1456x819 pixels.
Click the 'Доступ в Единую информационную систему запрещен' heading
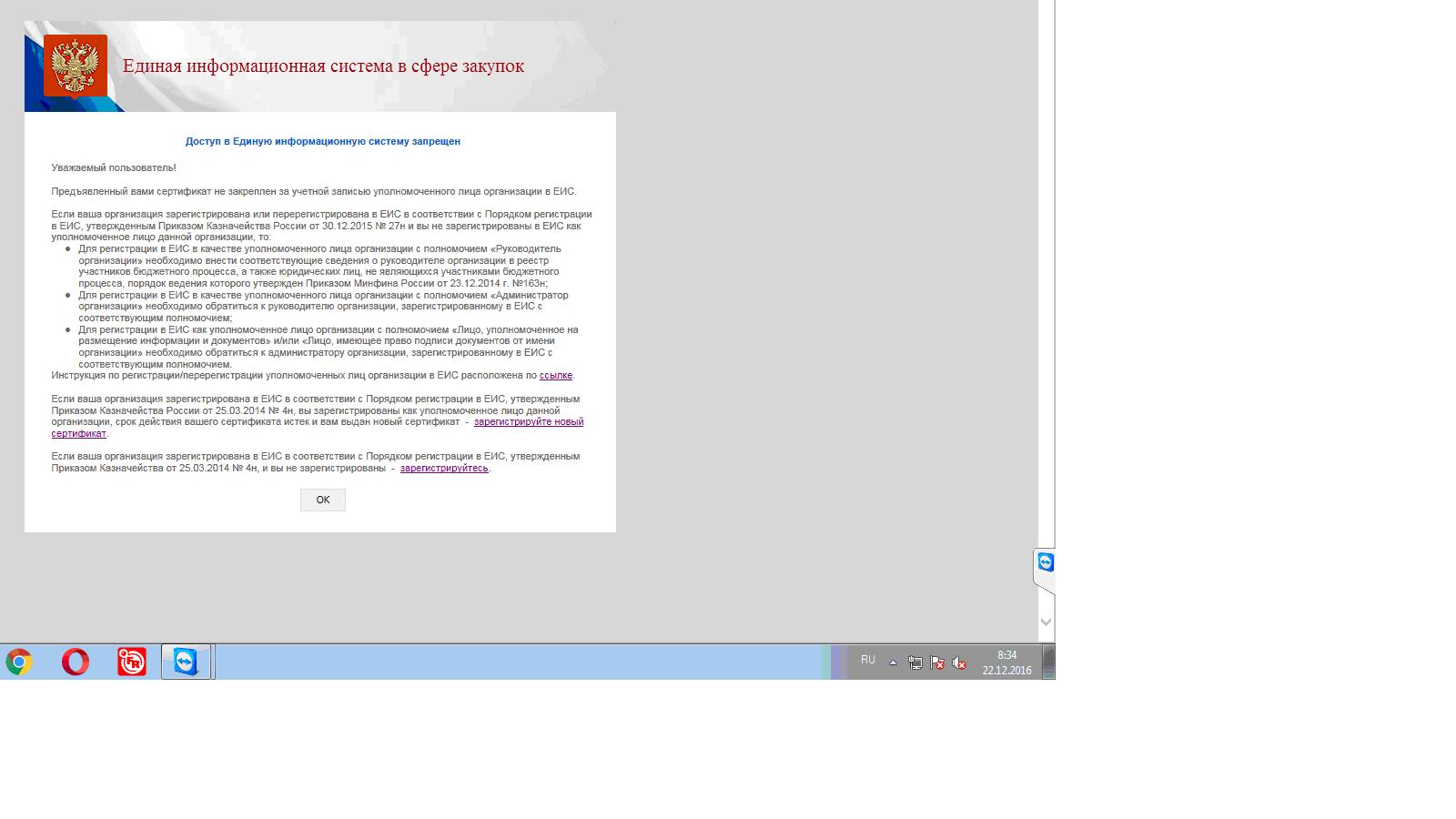[x=322, y=142]
